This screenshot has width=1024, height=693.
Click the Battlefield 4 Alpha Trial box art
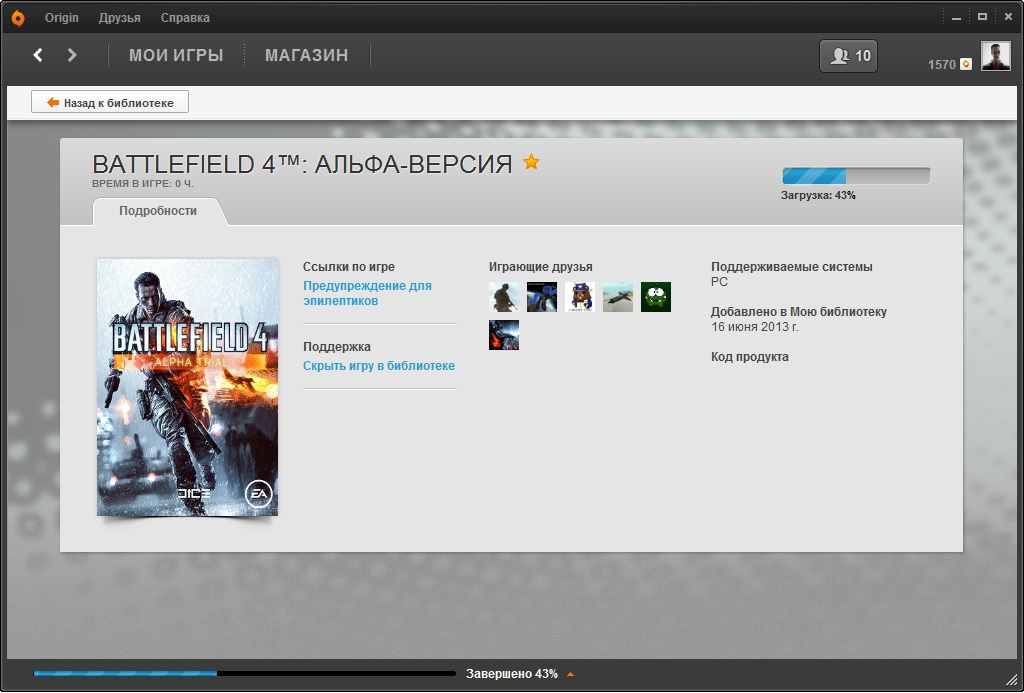(x=187, y=387)
